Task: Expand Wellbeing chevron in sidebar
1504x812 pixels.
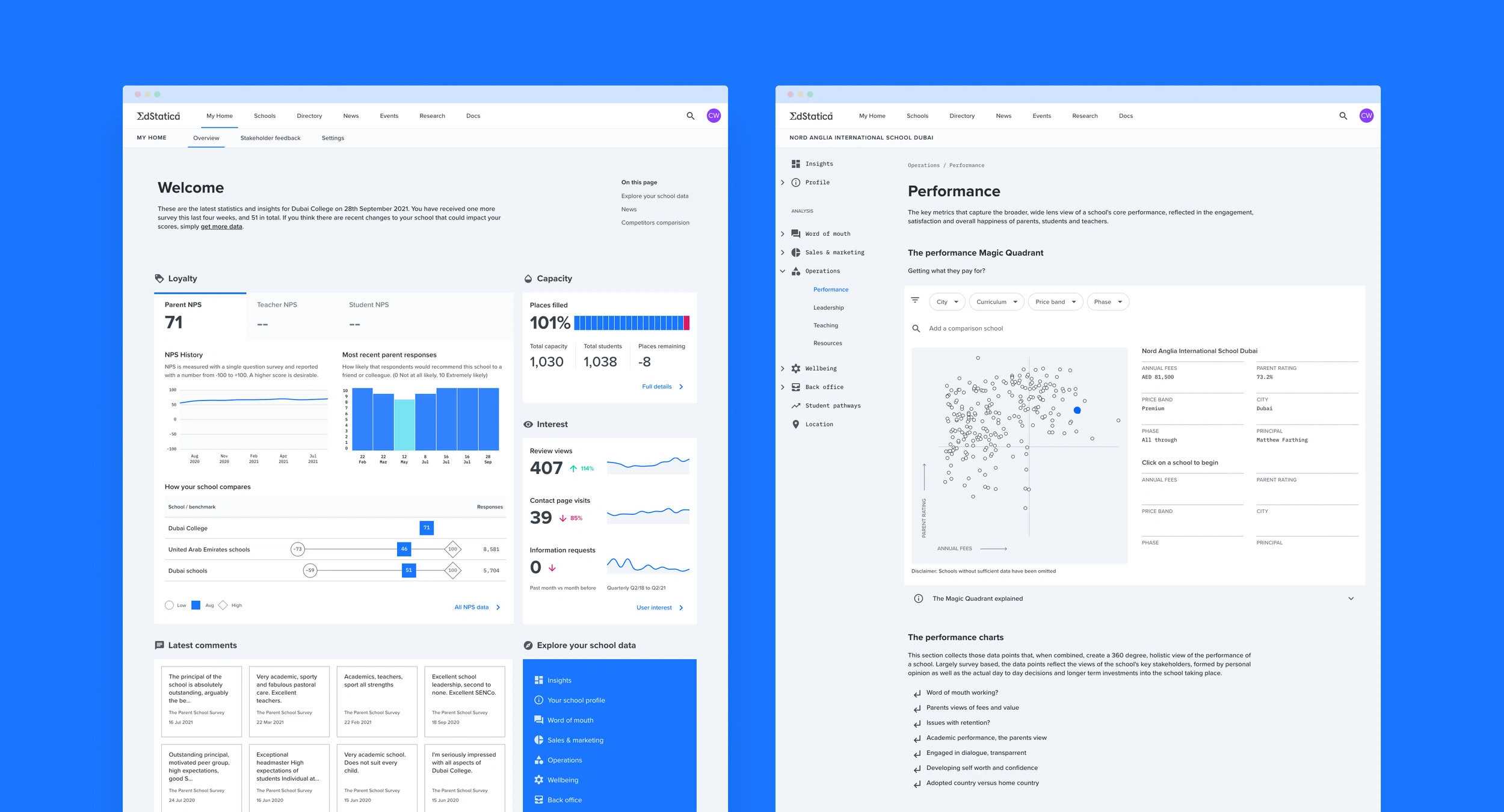Action: [783, 369]
